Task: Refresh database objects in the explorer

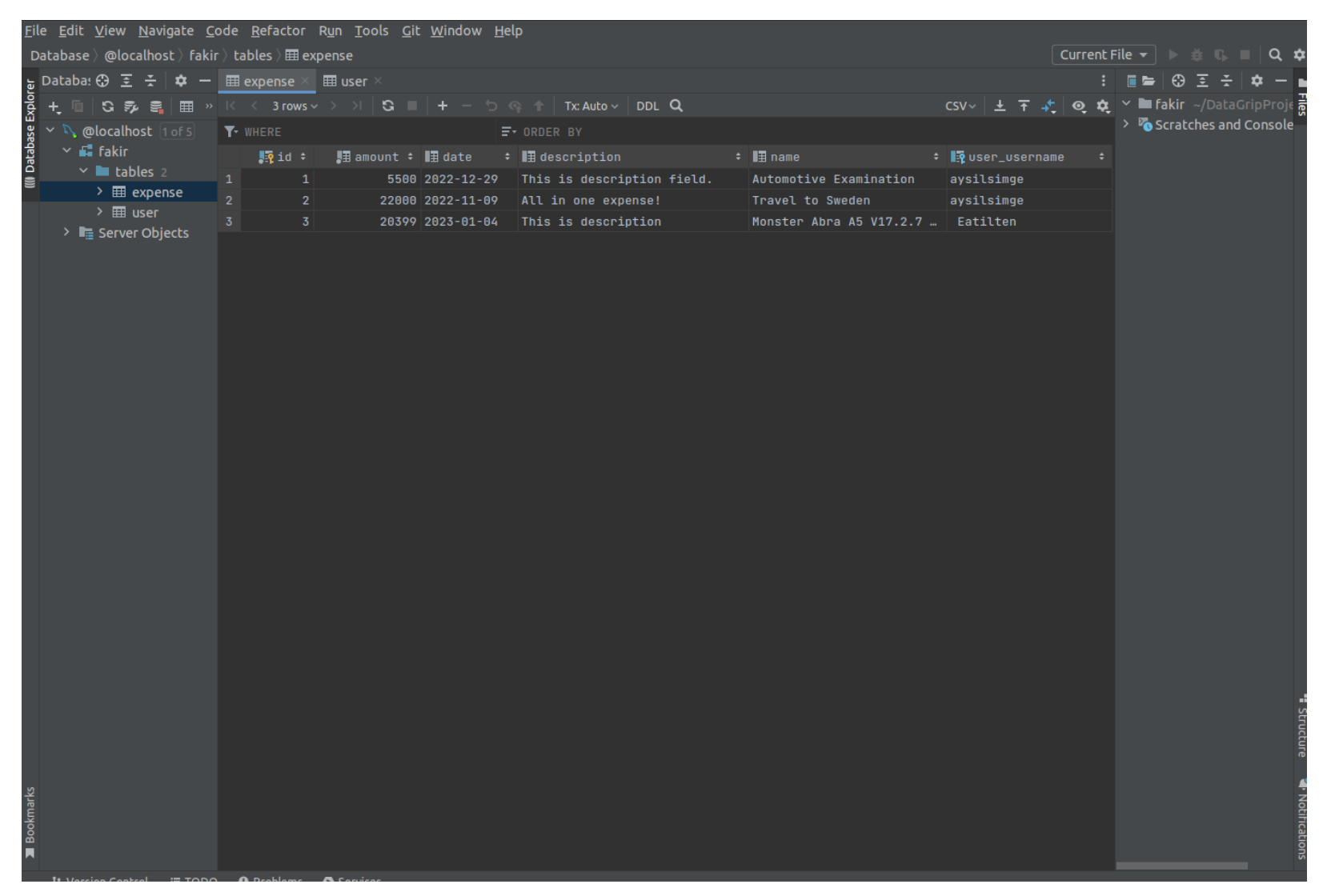Action: pyautogui.click(x=108, y=106)
